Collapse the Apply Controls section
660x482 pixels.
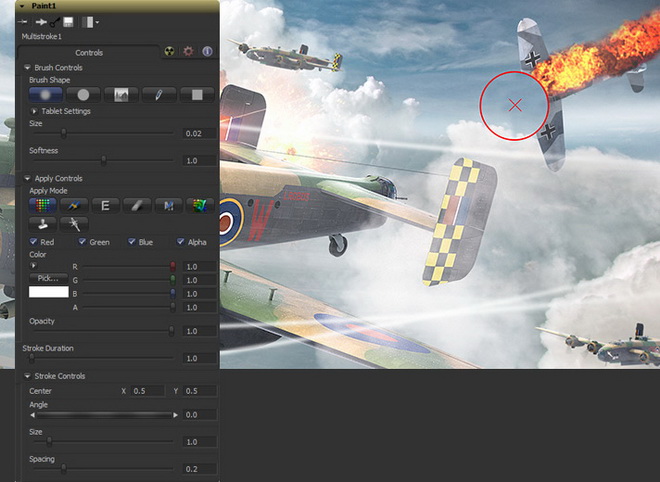[27, 178]
